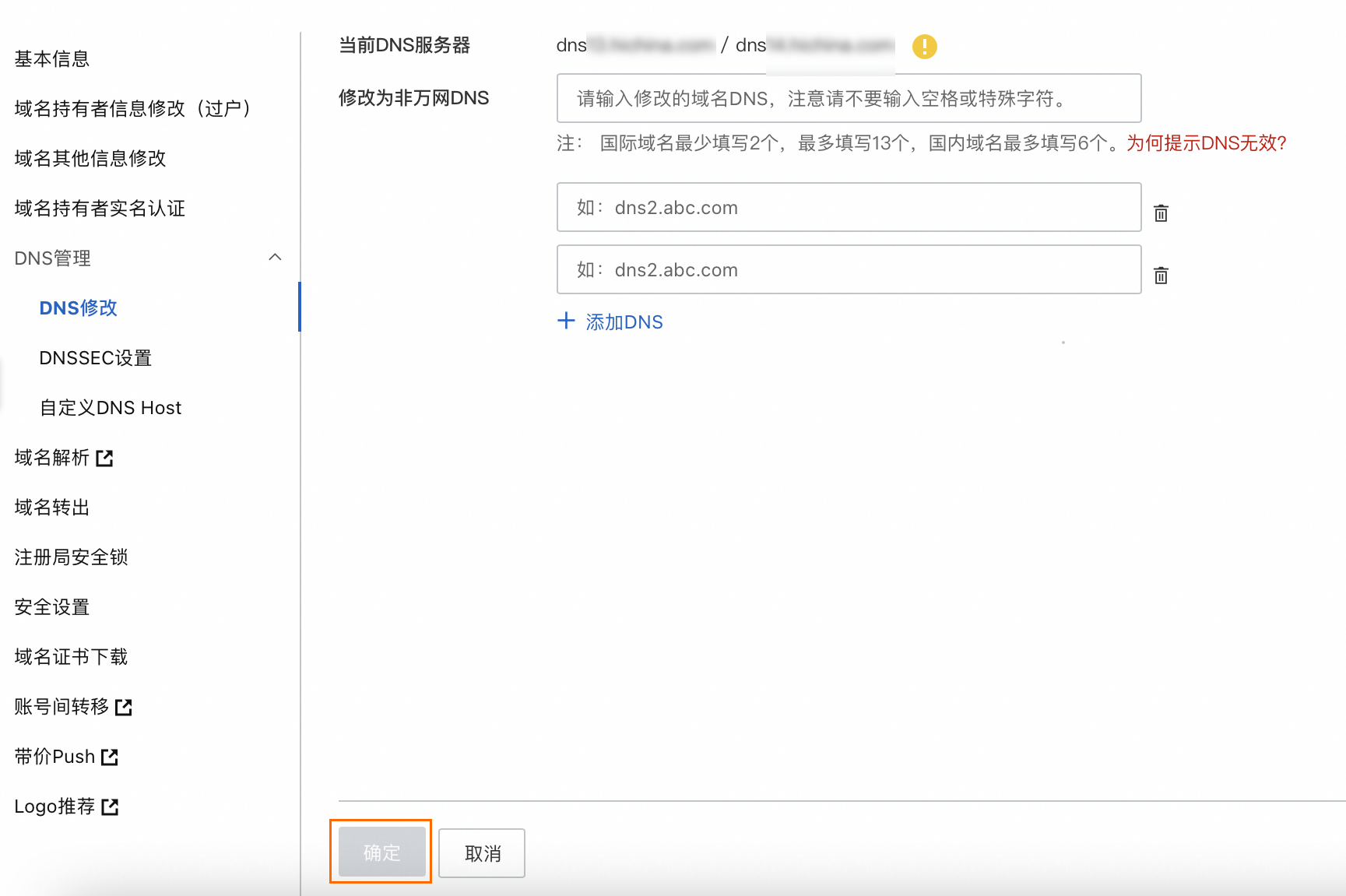Screen dimensions: 1346x896
Task: Open DNSSEC设置 page
Action: click(x=96, y=358)
